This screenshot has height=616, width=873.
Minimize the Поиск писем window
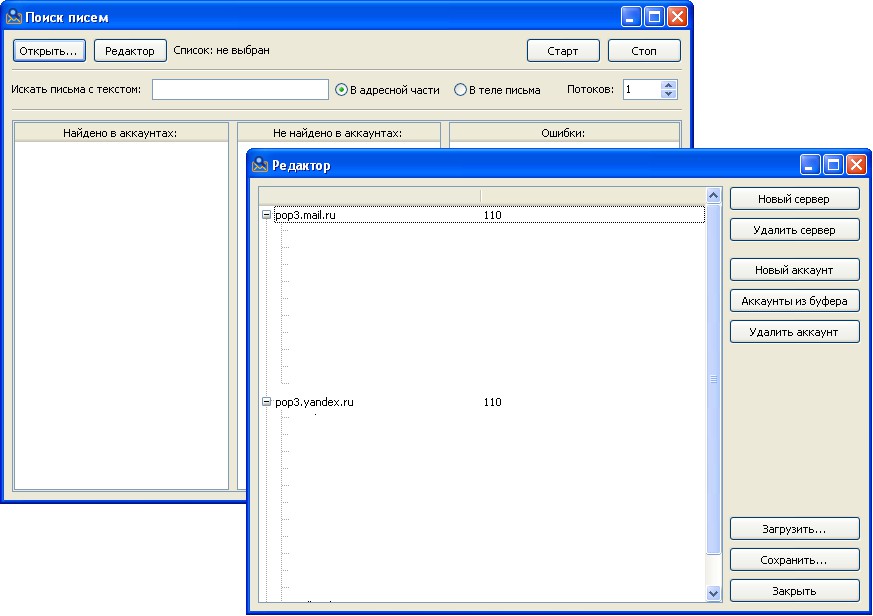click(631, 17)
